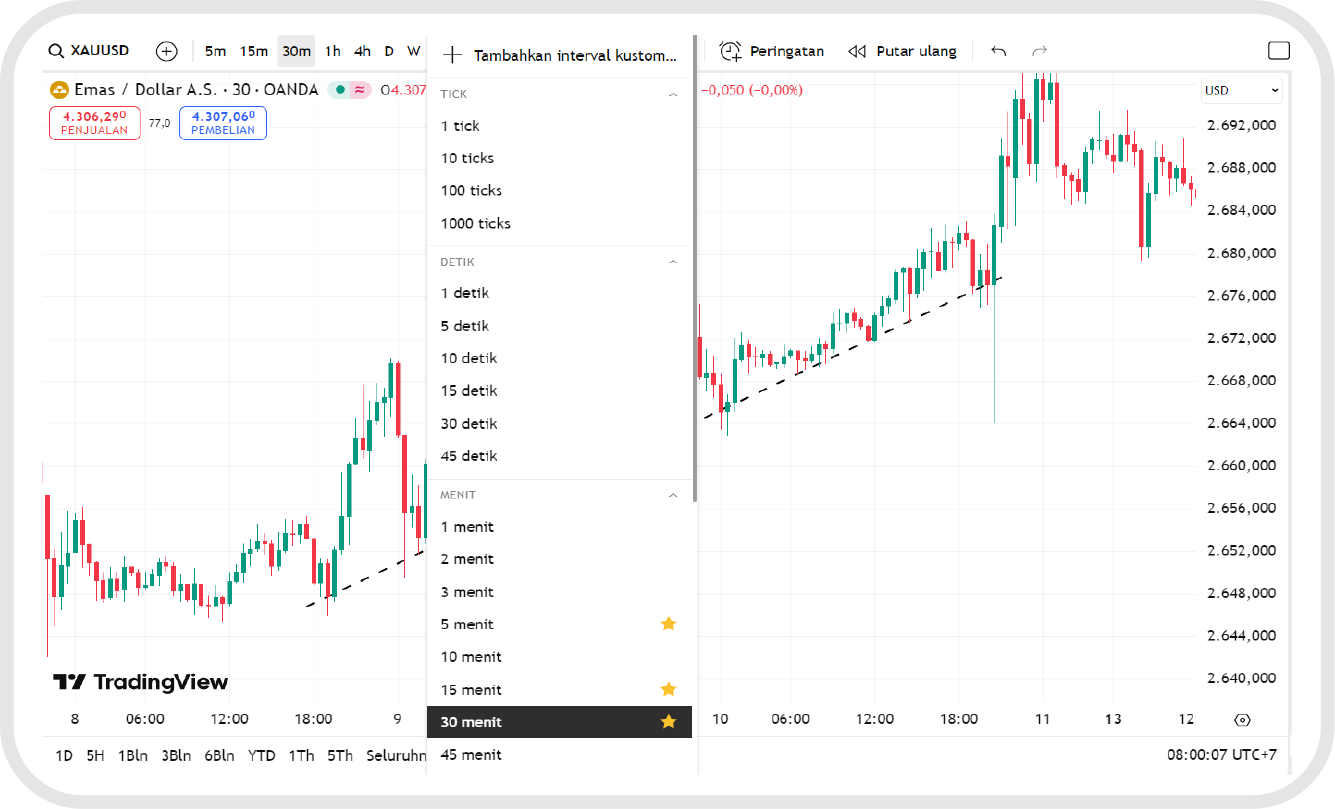Image resolution: width=1335 pixels, height=809 pixels.
Task: Select the 3Bln date range
Action: (175, 756)
